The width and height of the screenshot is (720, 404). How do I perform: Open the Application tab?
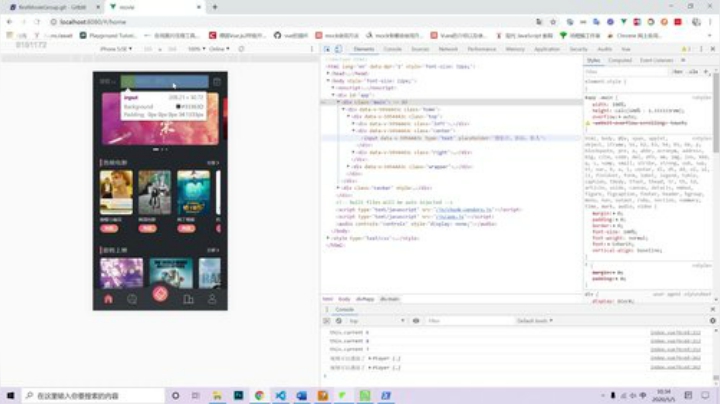click(x=546, y=49)
